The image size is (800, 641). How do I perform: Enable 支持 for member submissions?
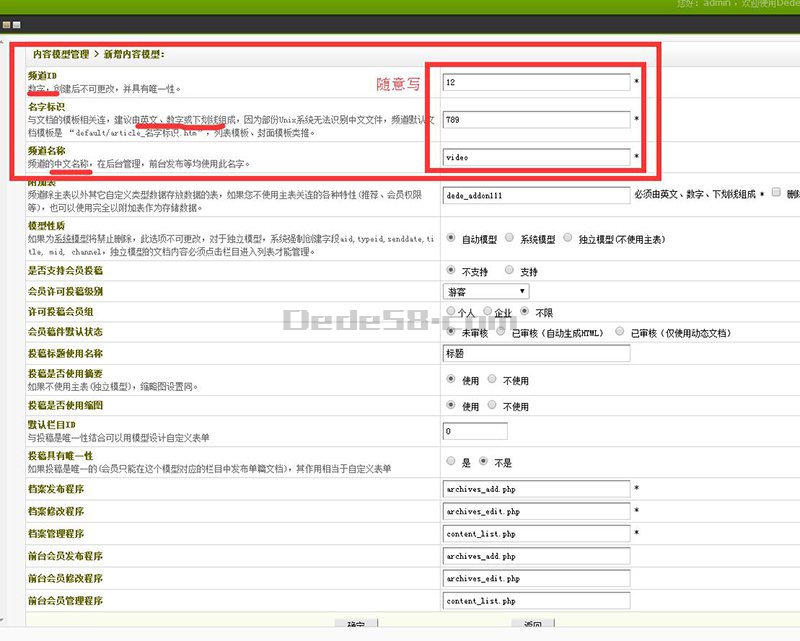(x=510, y=271)
